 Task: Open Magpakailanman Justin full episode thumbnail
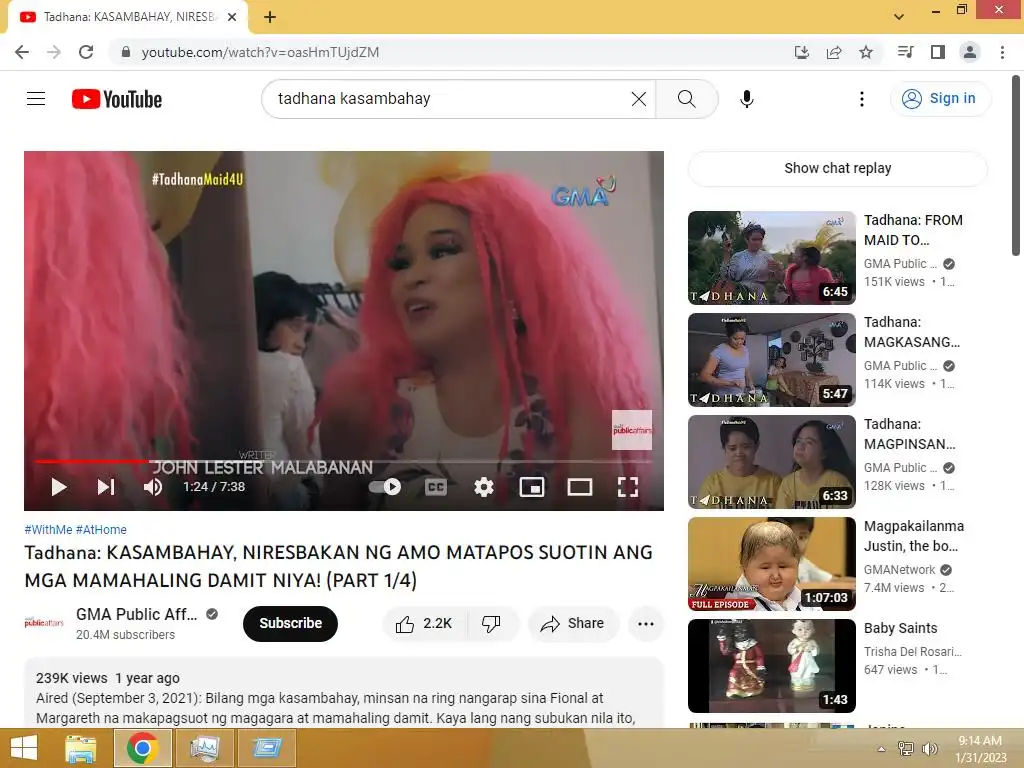tap(771, 564)
